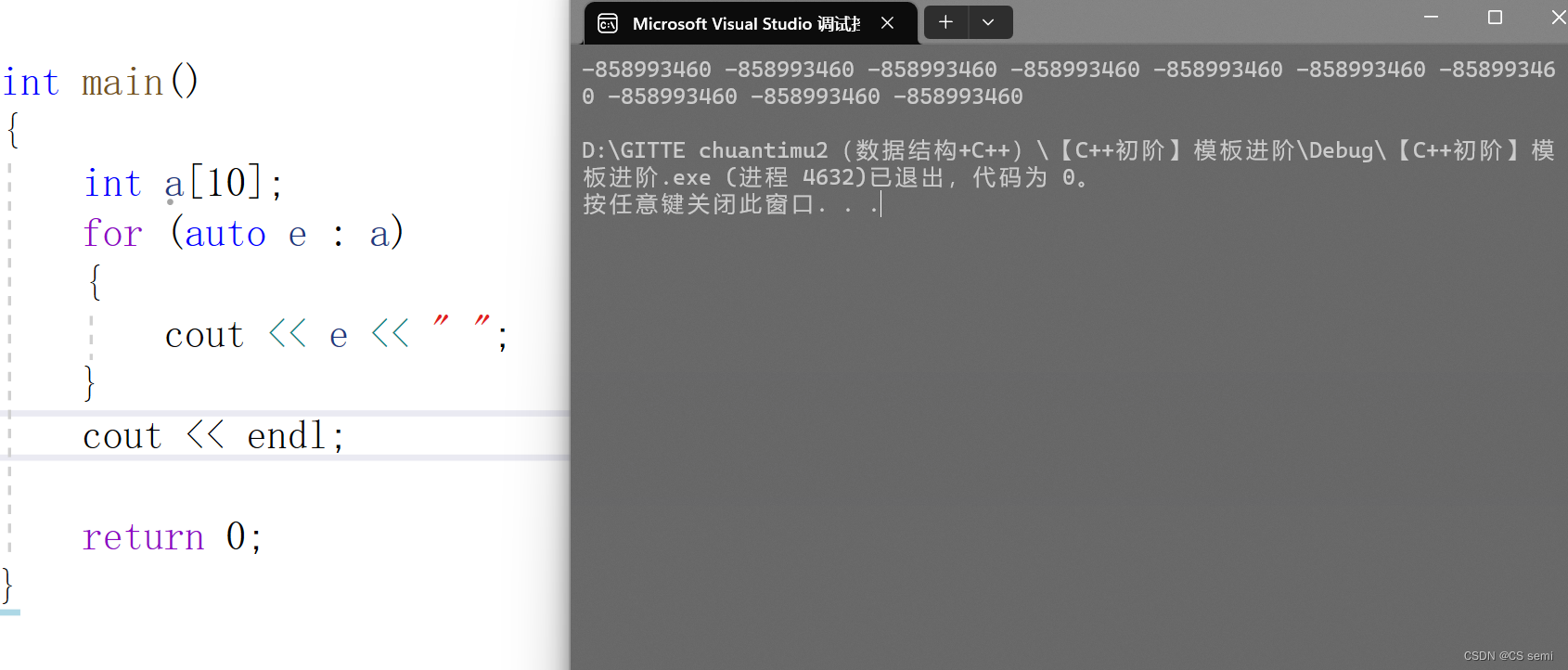Image resolution: width=1568 pixels, height=670 pixels.
Task: Click the console path line starting 'D:\GITTE'
Action: pos(1068,150)
